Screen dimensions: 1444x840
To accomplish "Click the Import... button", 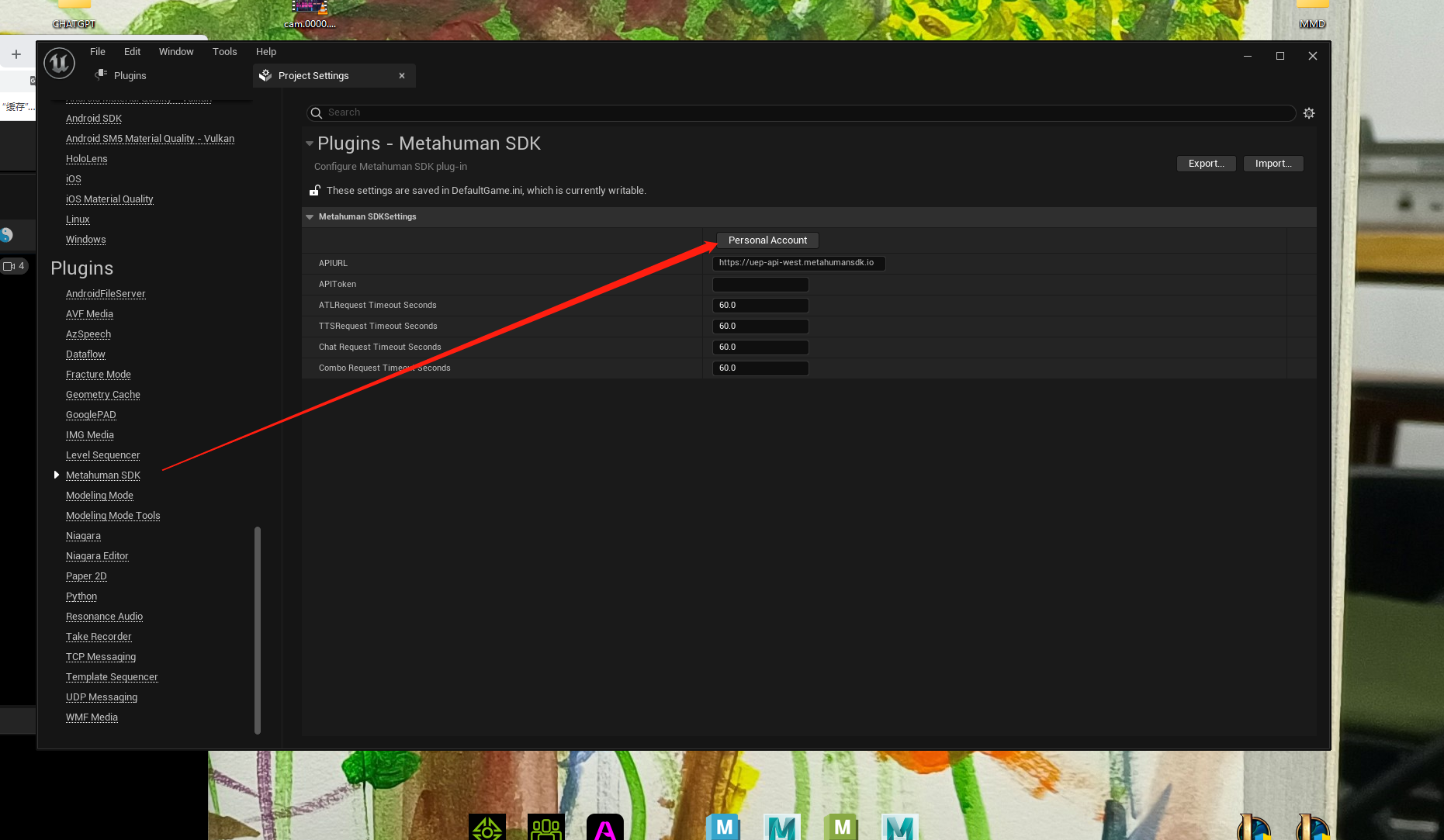I will [x=1273, y=164].
